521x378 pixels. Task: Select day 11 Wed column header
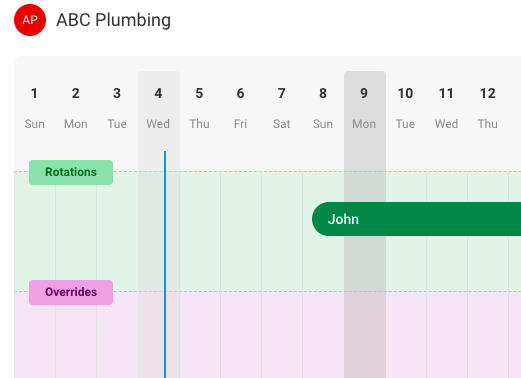446,107
